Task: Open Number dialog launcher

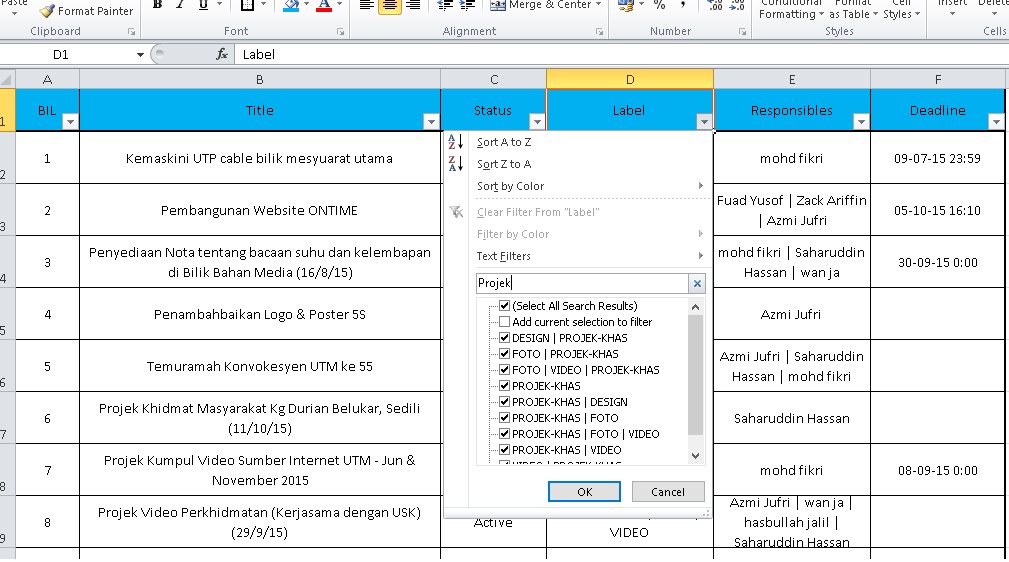Action: click(x=742, y=32)
